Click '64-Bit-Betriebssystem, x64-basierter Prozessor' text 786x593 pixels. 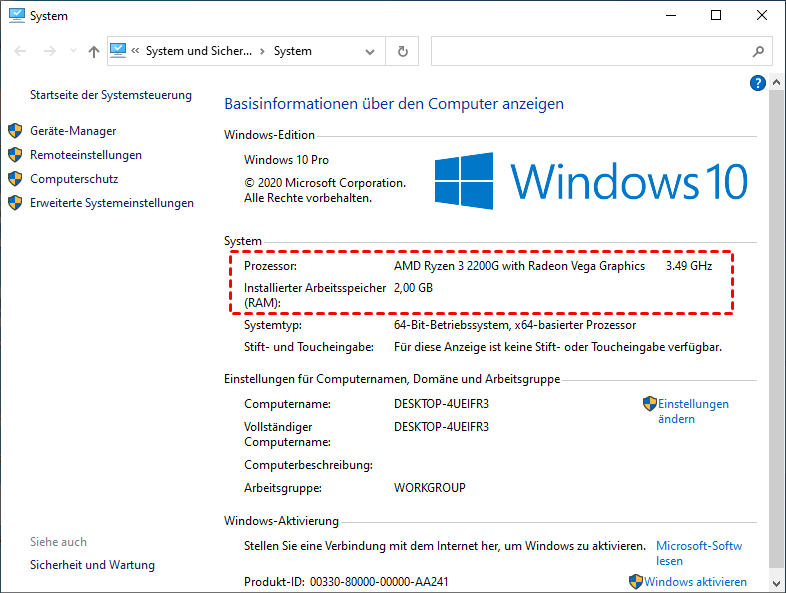515,325
